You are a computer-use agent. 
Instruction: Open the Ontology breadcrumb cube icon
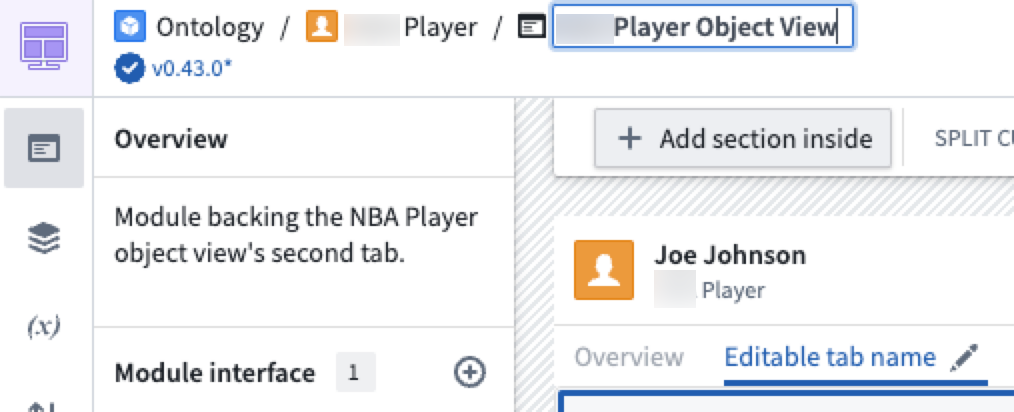[130, 27]
